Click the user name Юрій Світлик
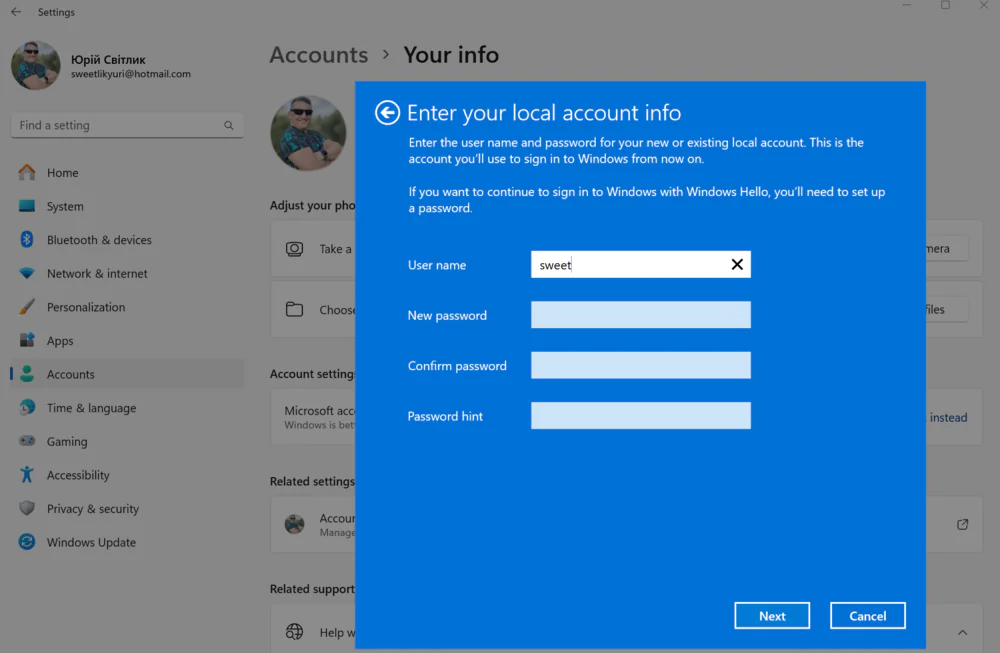The width and height of the screenshot is (1000, 653). 108,59
